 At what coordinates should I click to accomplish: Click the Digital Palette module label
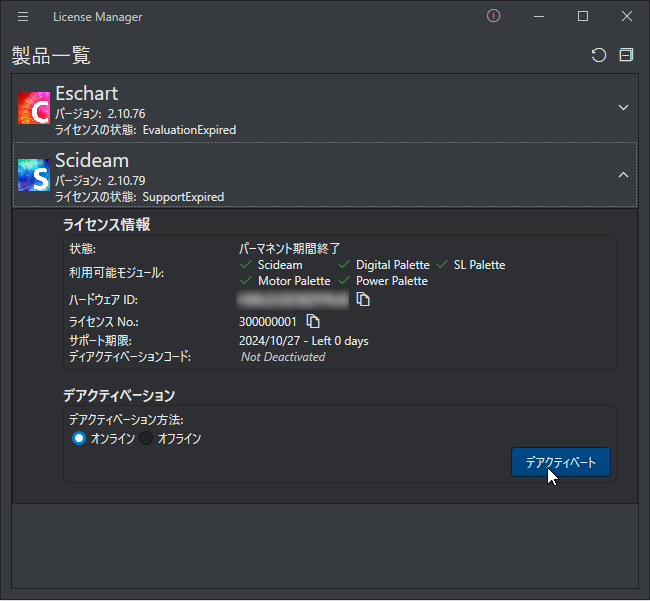[x=393, y=265]
